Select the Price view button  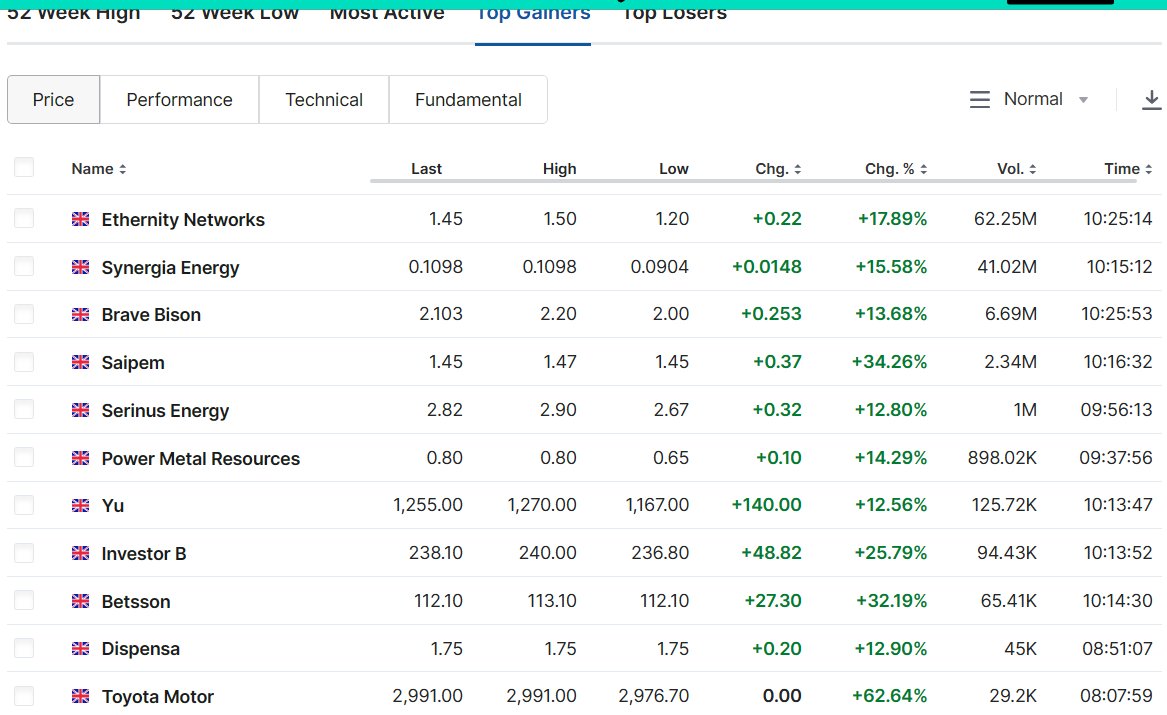click(54, 100)
